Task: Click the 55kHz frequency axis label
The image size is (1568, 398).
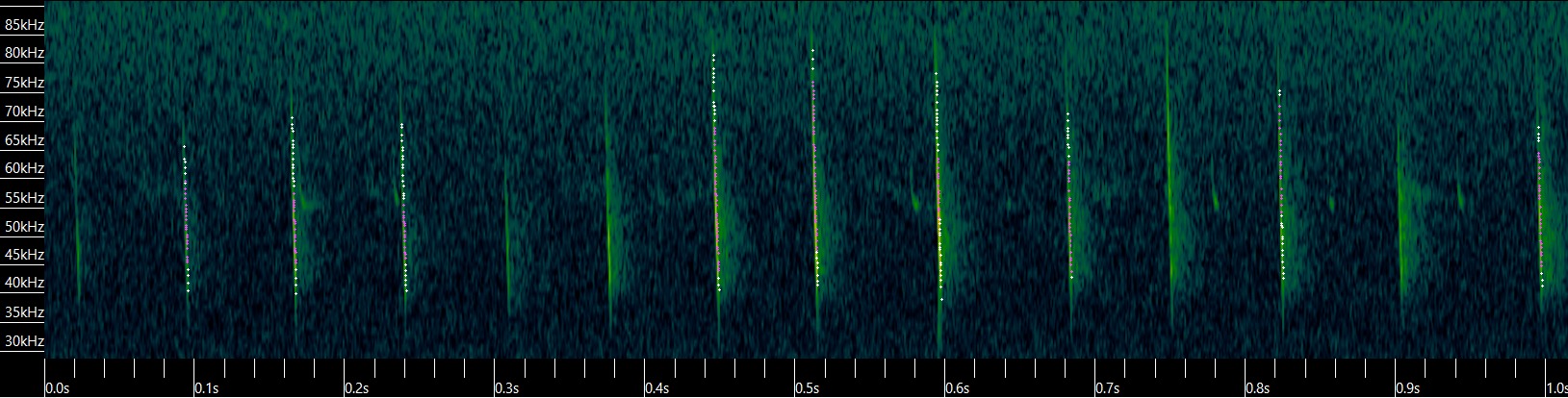Action: tap(22, 198)
